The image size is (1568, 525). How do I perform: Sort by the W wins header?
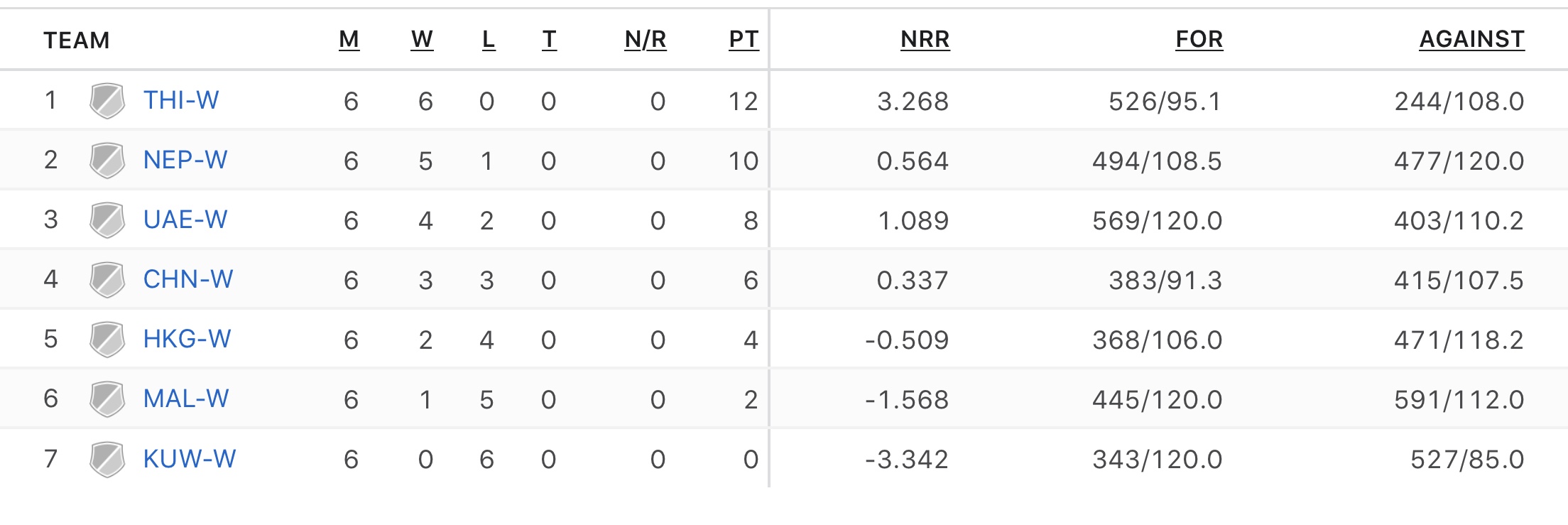pyautogui.click(x=422, y=40)
